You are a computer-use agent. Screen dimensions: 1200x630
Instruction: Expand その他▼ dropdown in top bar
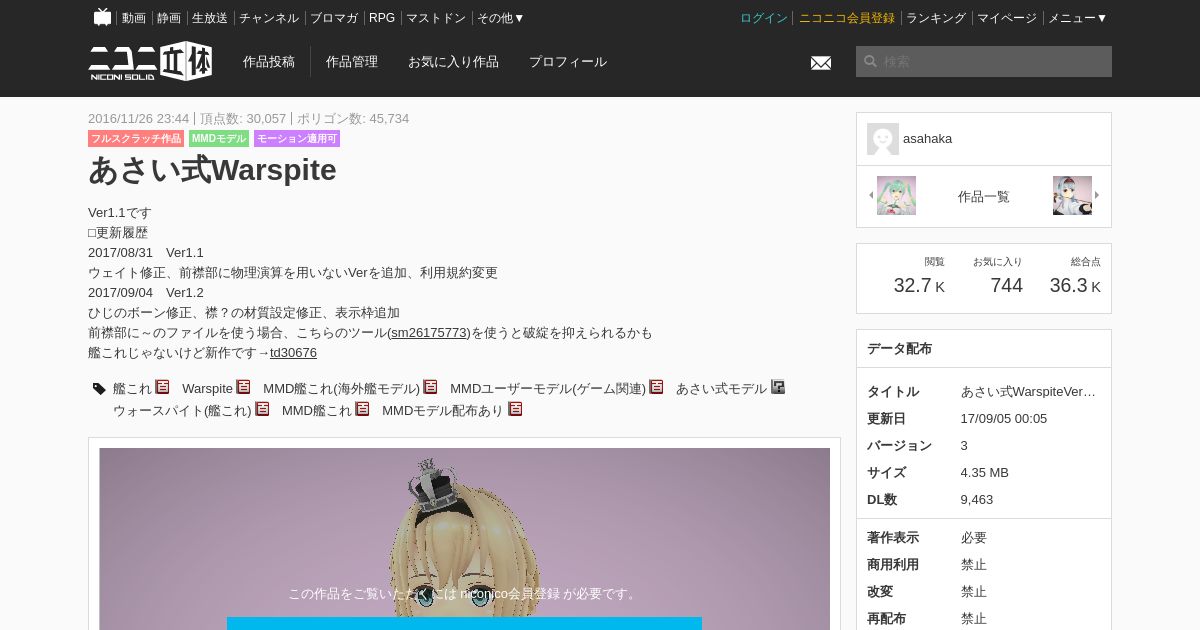tap(501, 18)
